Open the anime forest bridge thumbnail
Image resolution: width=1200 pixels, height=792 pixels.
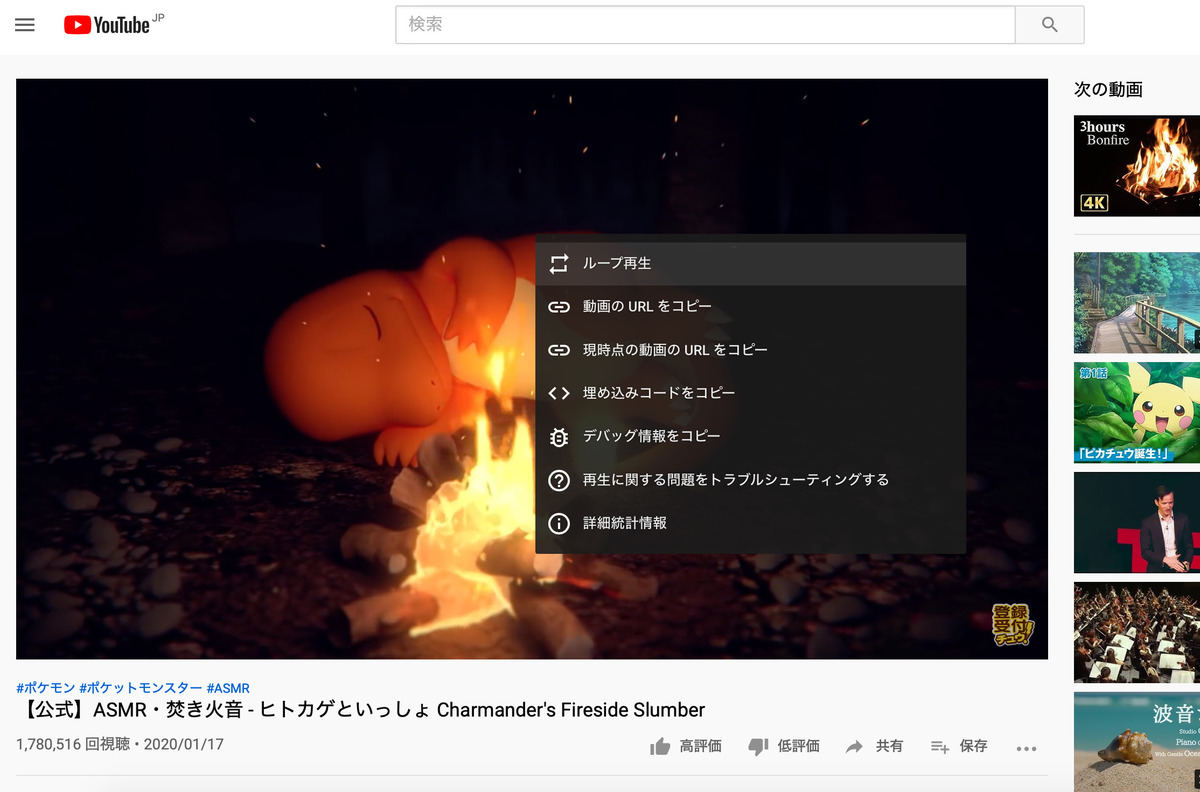pyautogui.click(x=1137, y=302)
